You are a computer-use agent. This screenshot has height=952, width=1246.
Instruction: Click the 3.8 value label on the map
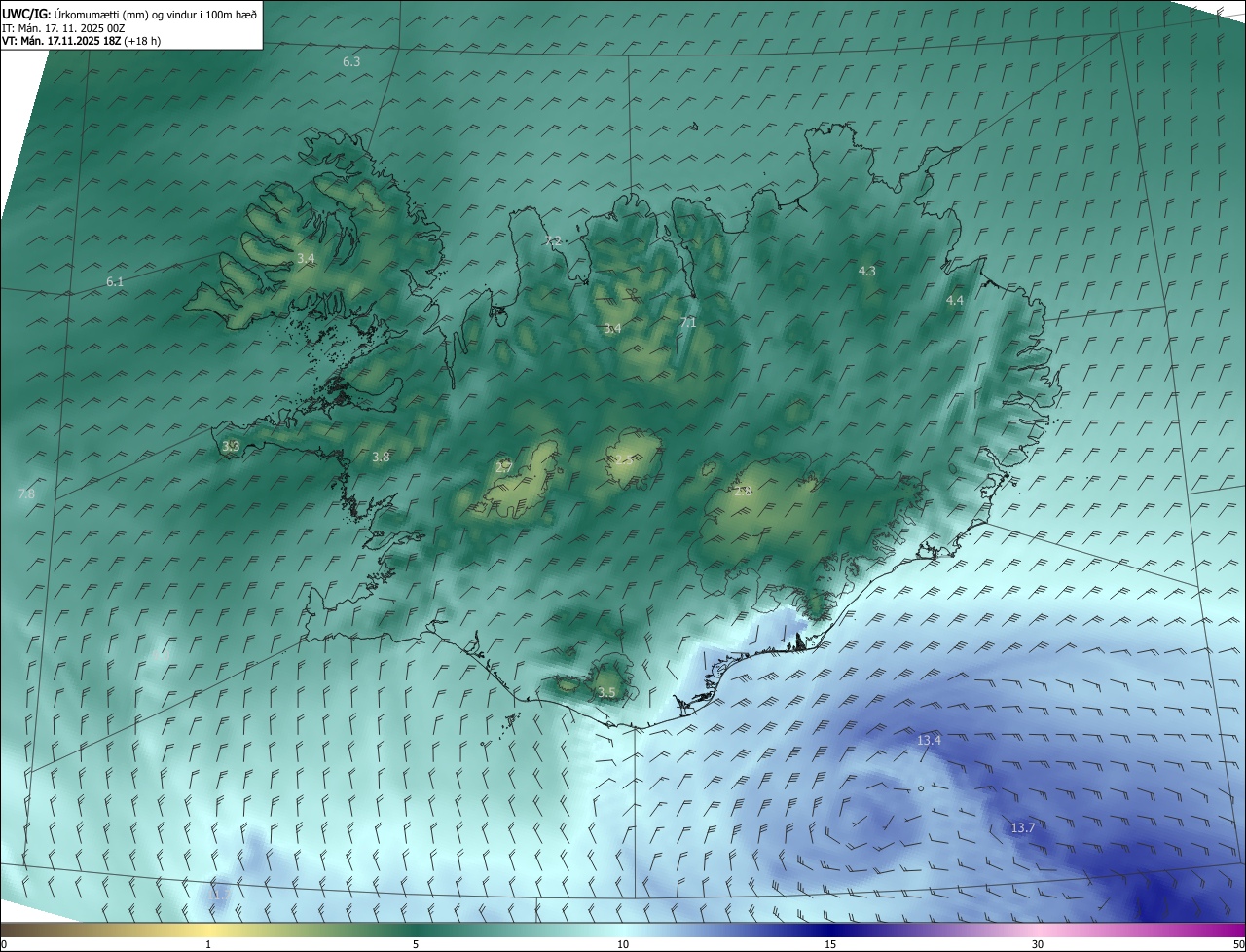pos(381,457)
